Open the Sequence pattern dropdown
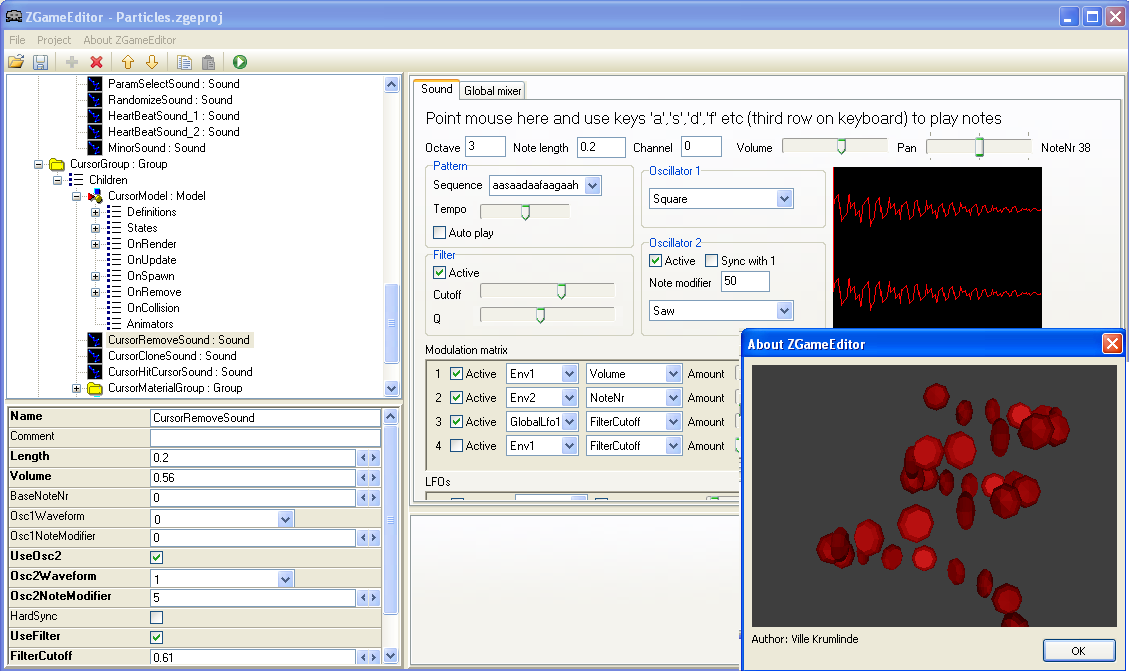This screenshot has width=1129, height=671. pos(593,186)
